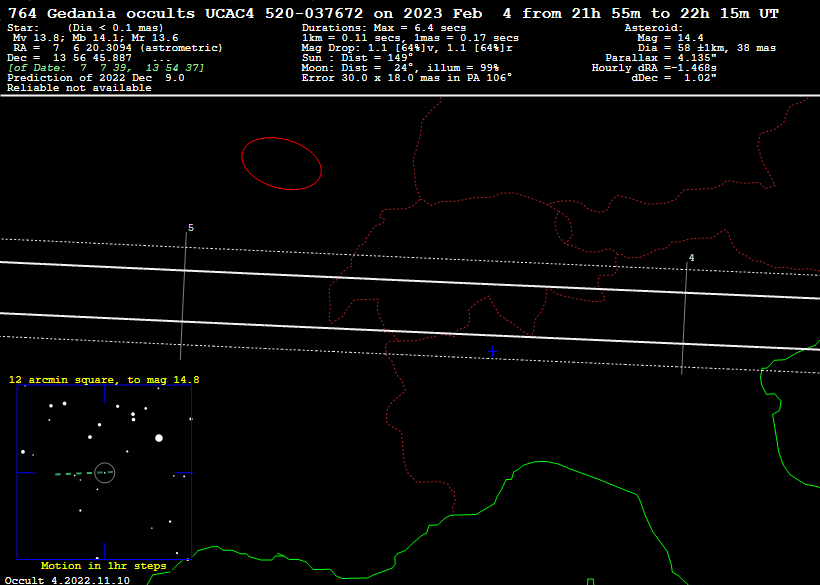Click '1km = 0.11 secs, 1mas = 0.17 secs' line
Viewport: 820px width, 585px height.
pos(410,38)
